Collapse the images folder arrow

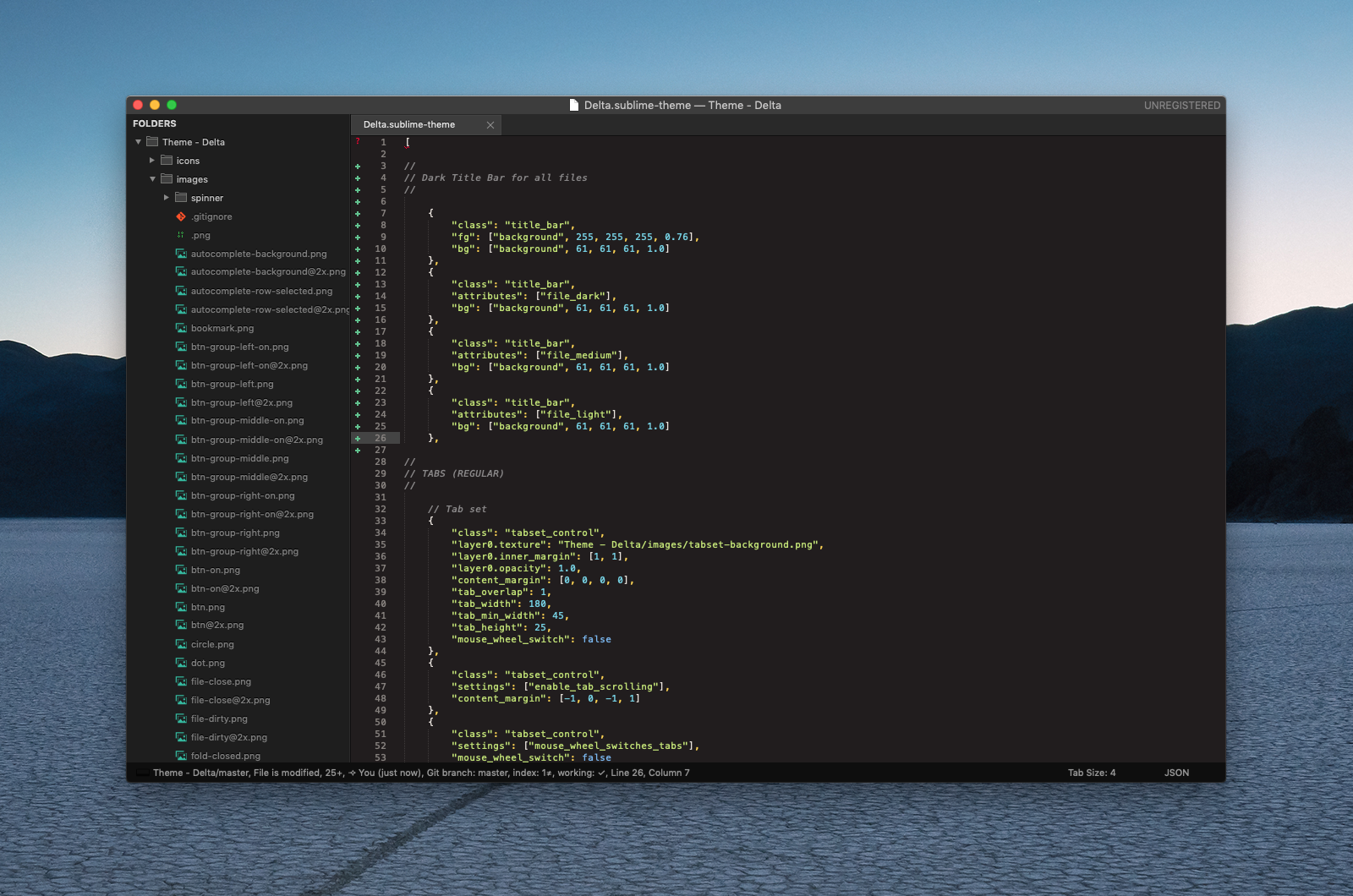[x=152, y=179]
